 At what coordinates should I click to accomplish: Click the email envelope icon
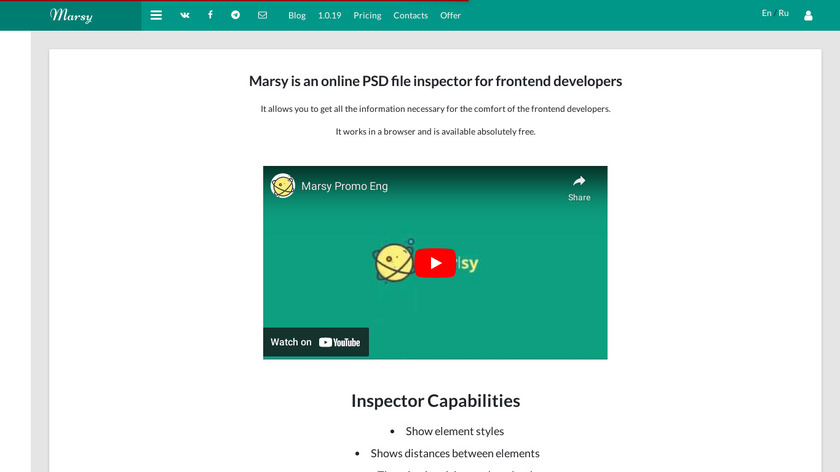(x=262, y=15)
